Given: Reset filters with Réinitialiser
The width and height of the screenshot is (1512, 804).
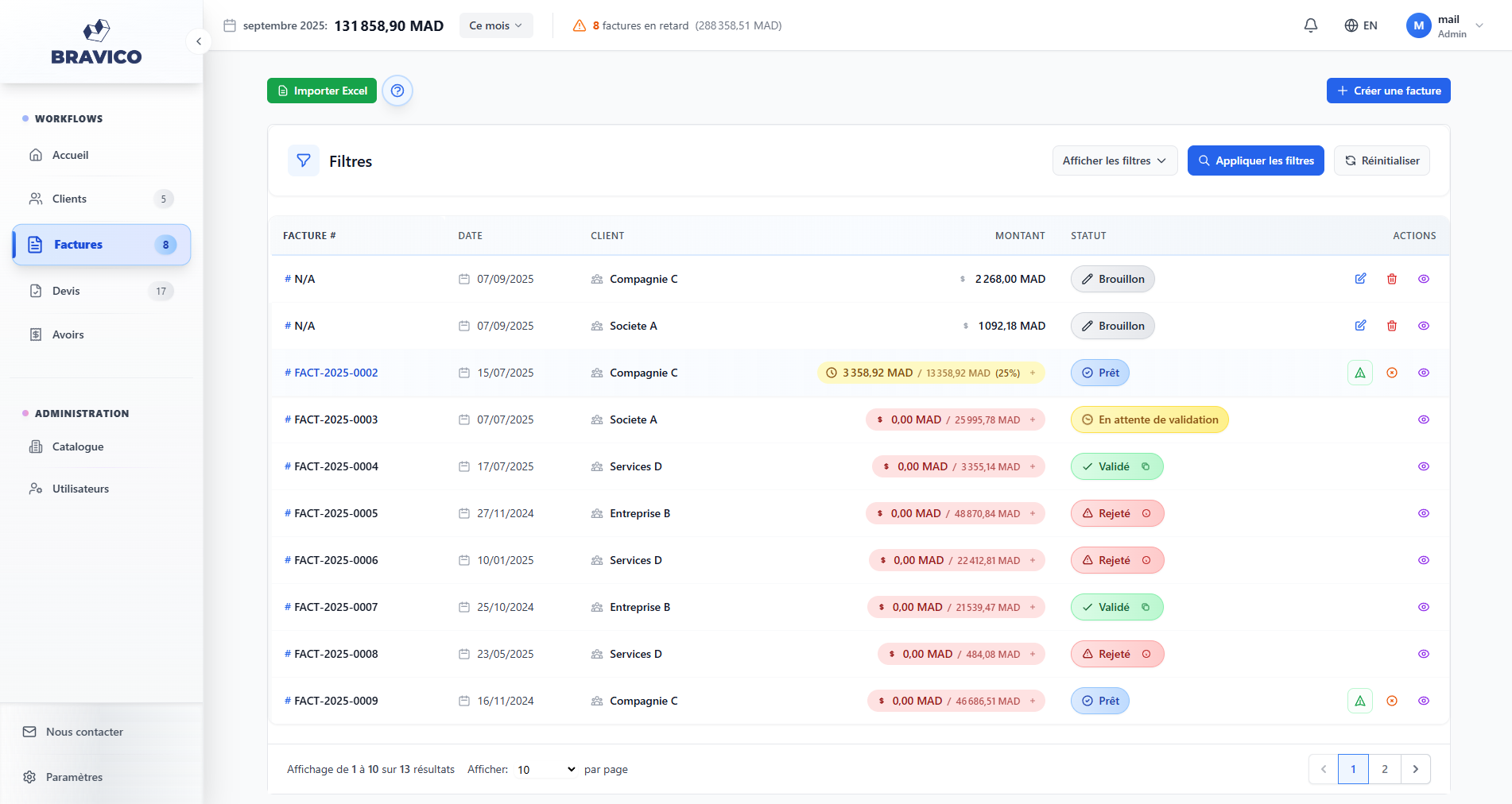Looking at the screenshot, I should pyautogui.click(x=1382, y=160).
